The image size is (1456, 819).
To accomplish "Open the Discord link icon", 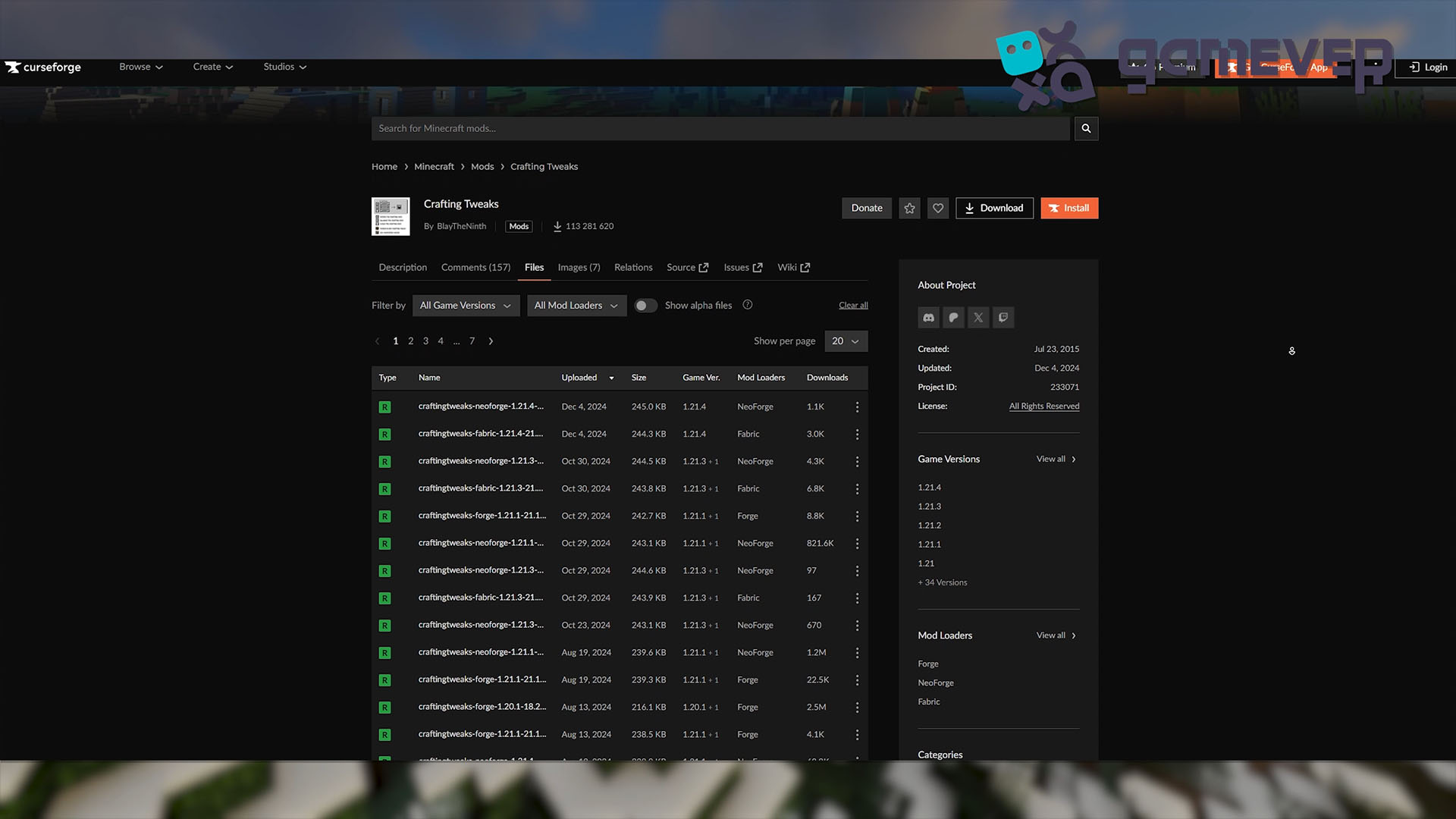I will (928, 318).
